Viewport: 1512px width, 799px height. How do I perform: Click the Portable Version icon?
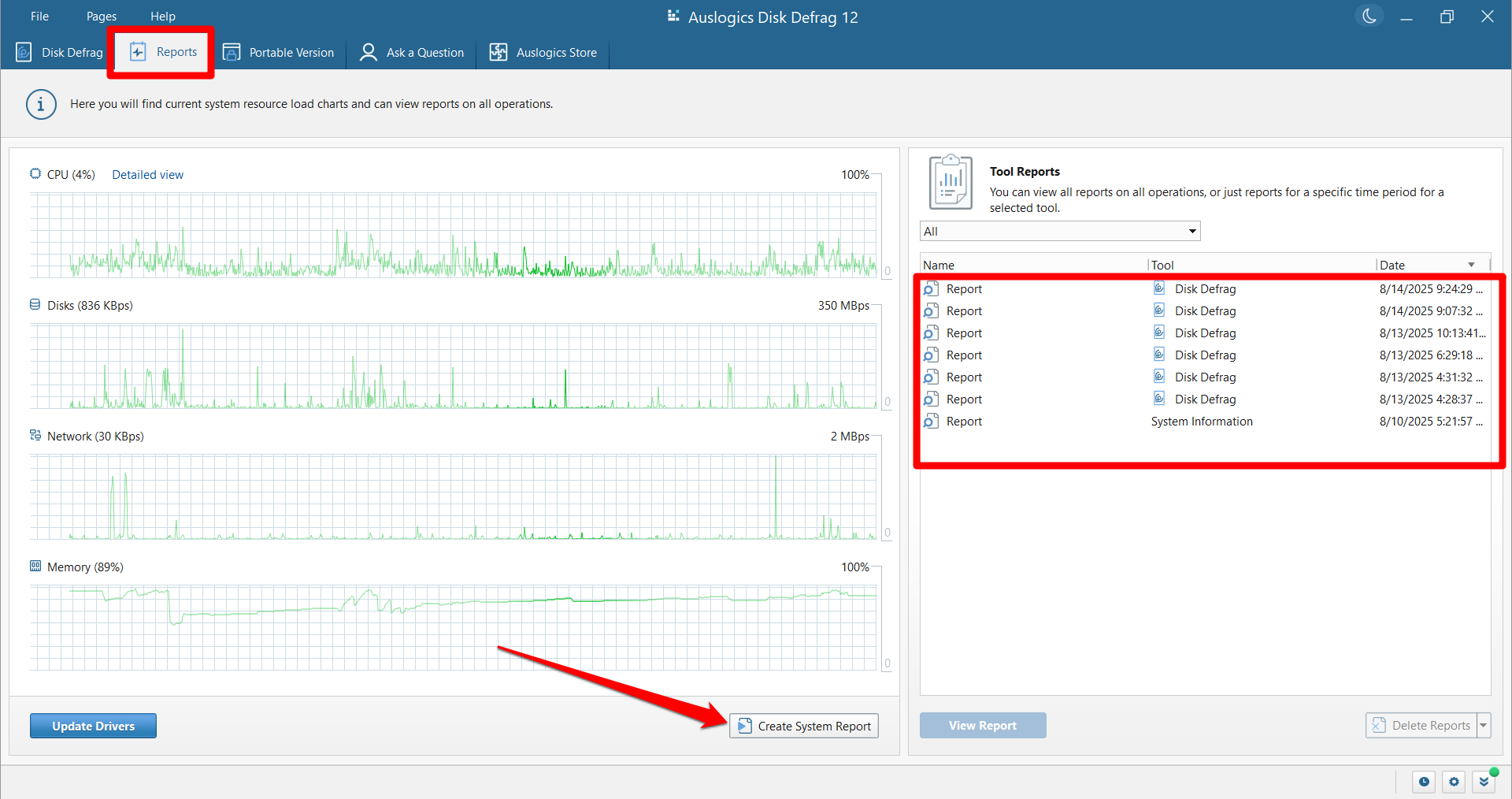point(232,52)
